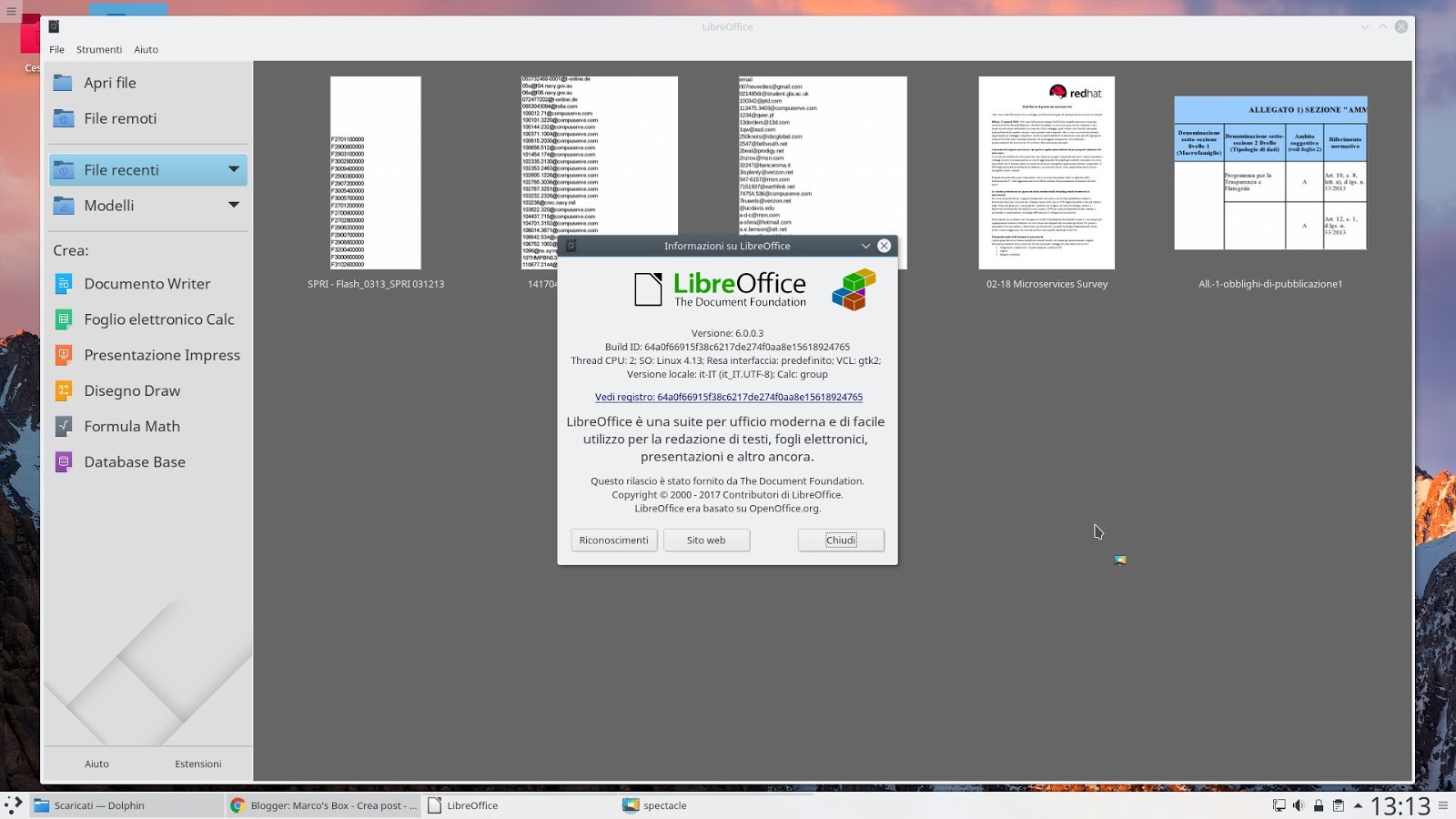Image resolution: width=1456 pixels, height=819 pixels.
Task: Open the Strumenti menu
Action: coord(99,50)
